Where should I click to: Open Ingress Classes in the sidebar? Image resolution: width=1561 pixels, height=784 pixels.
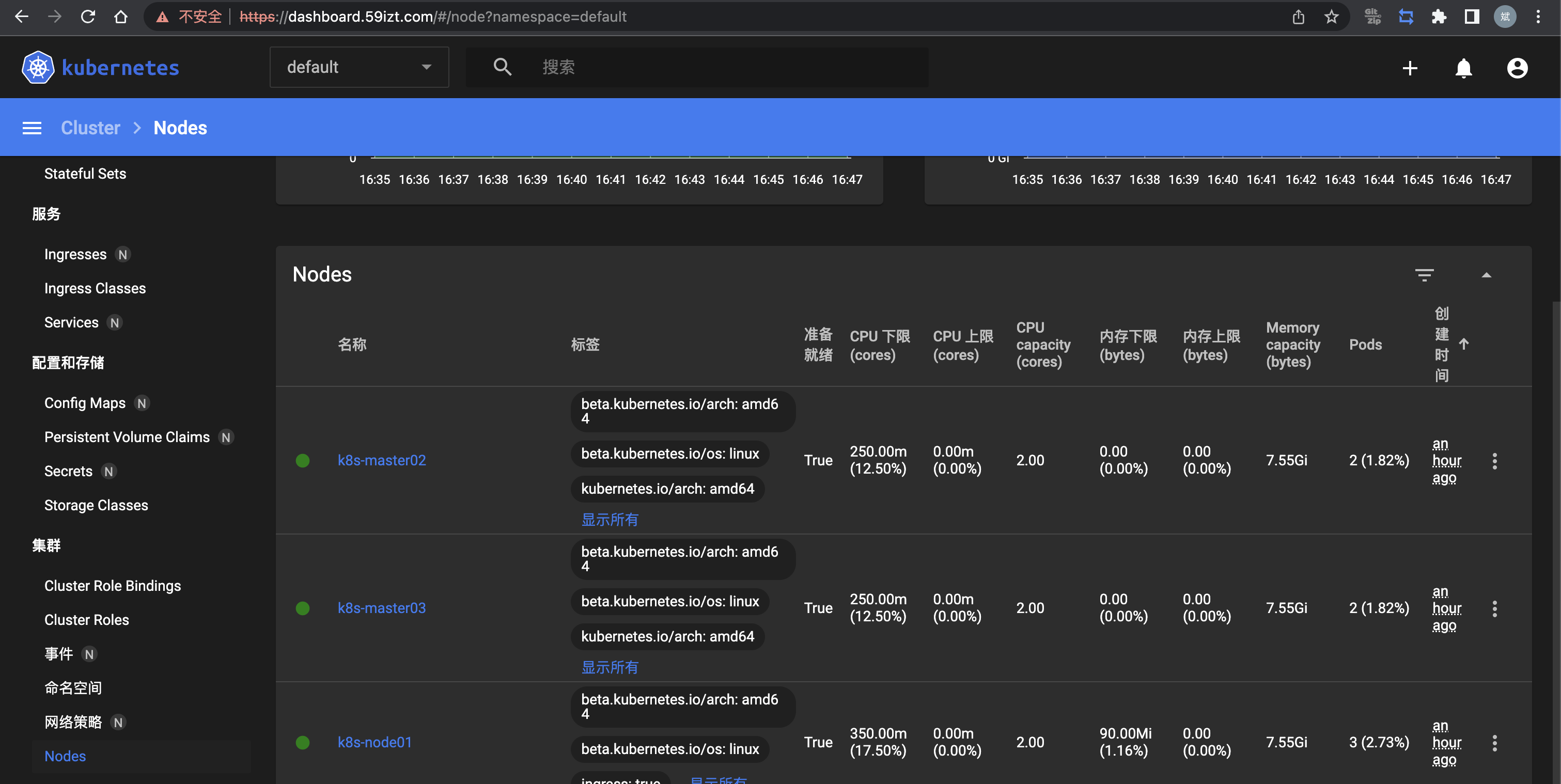tap(95, 288)
